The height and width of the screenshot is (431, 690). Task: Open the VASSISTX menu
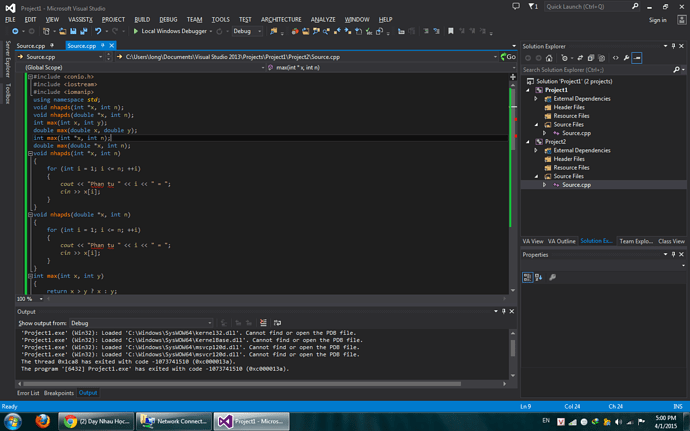[81, 19]
